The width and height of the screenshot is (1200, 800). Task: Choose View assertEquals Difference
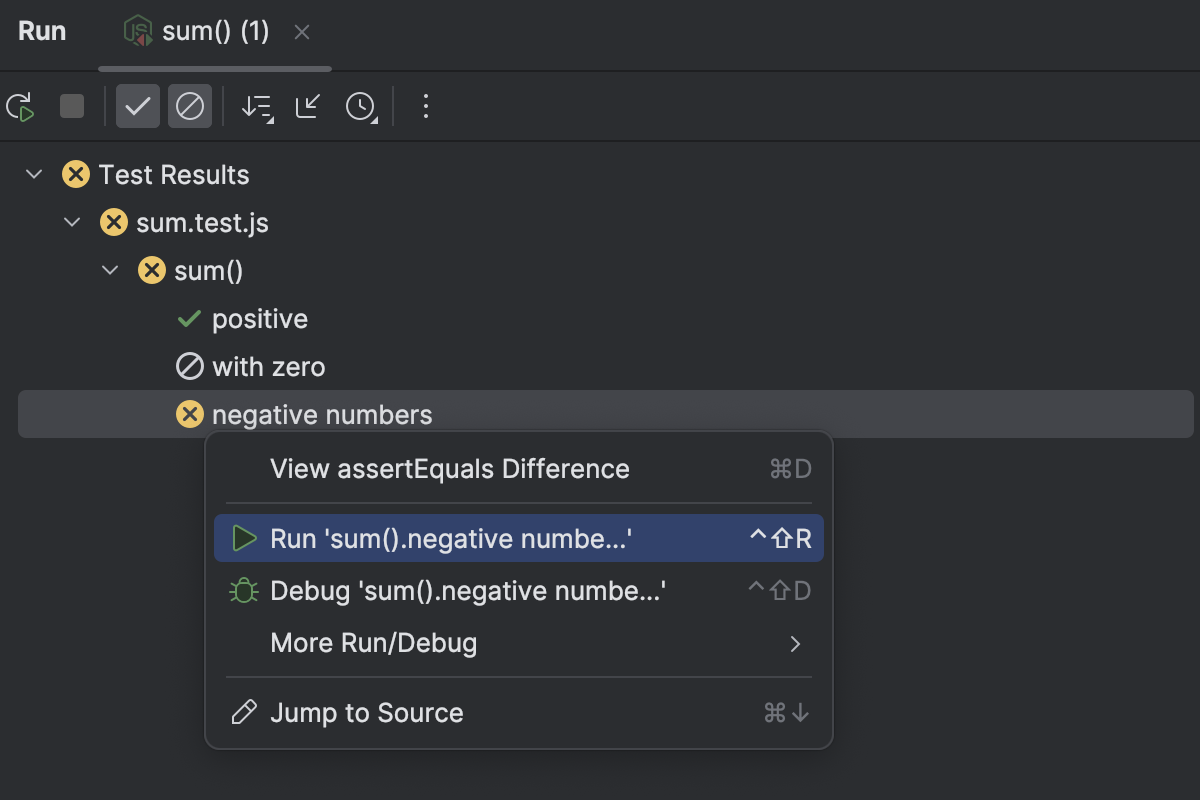tap(449, 469)
